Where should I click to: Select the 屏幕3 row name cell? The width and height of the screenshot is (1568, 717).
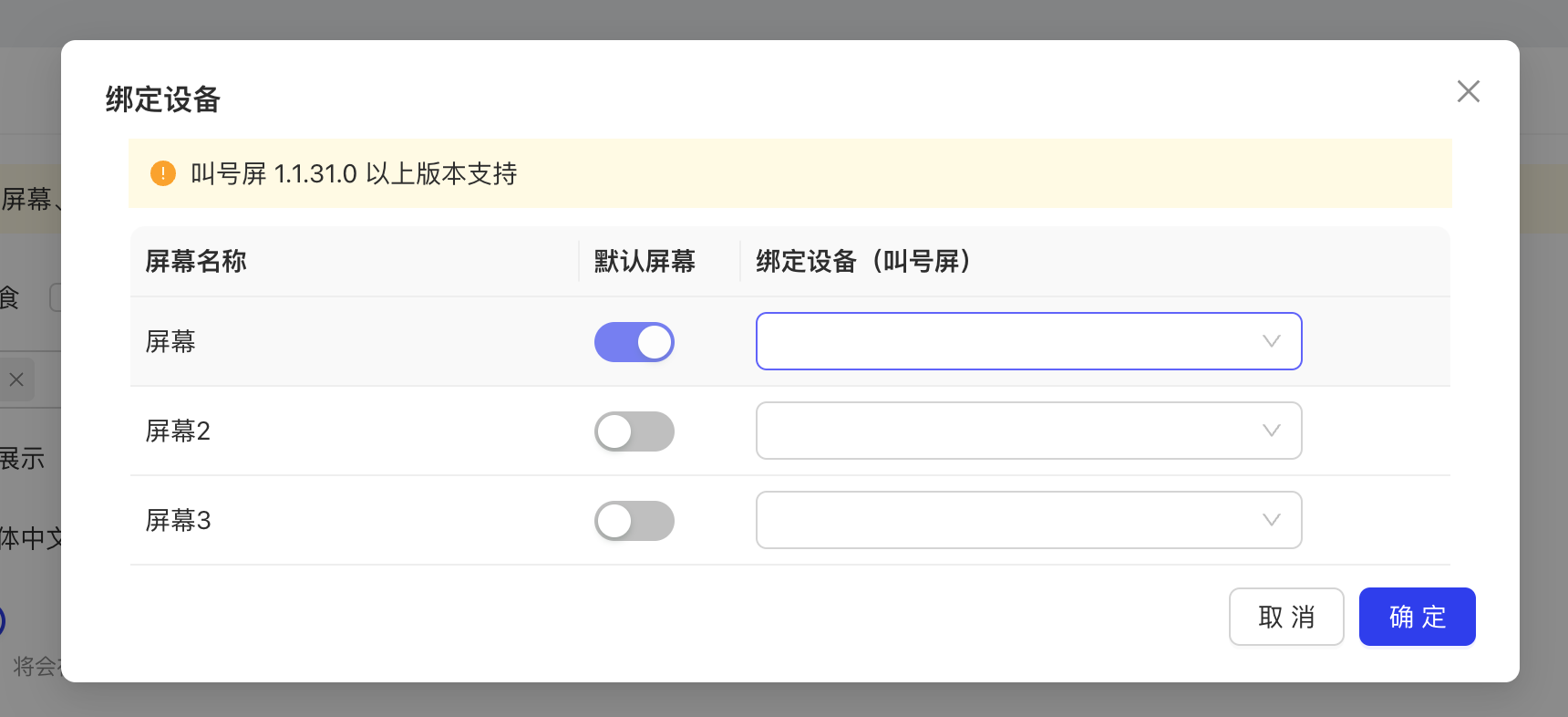click(x=178, y=520)
